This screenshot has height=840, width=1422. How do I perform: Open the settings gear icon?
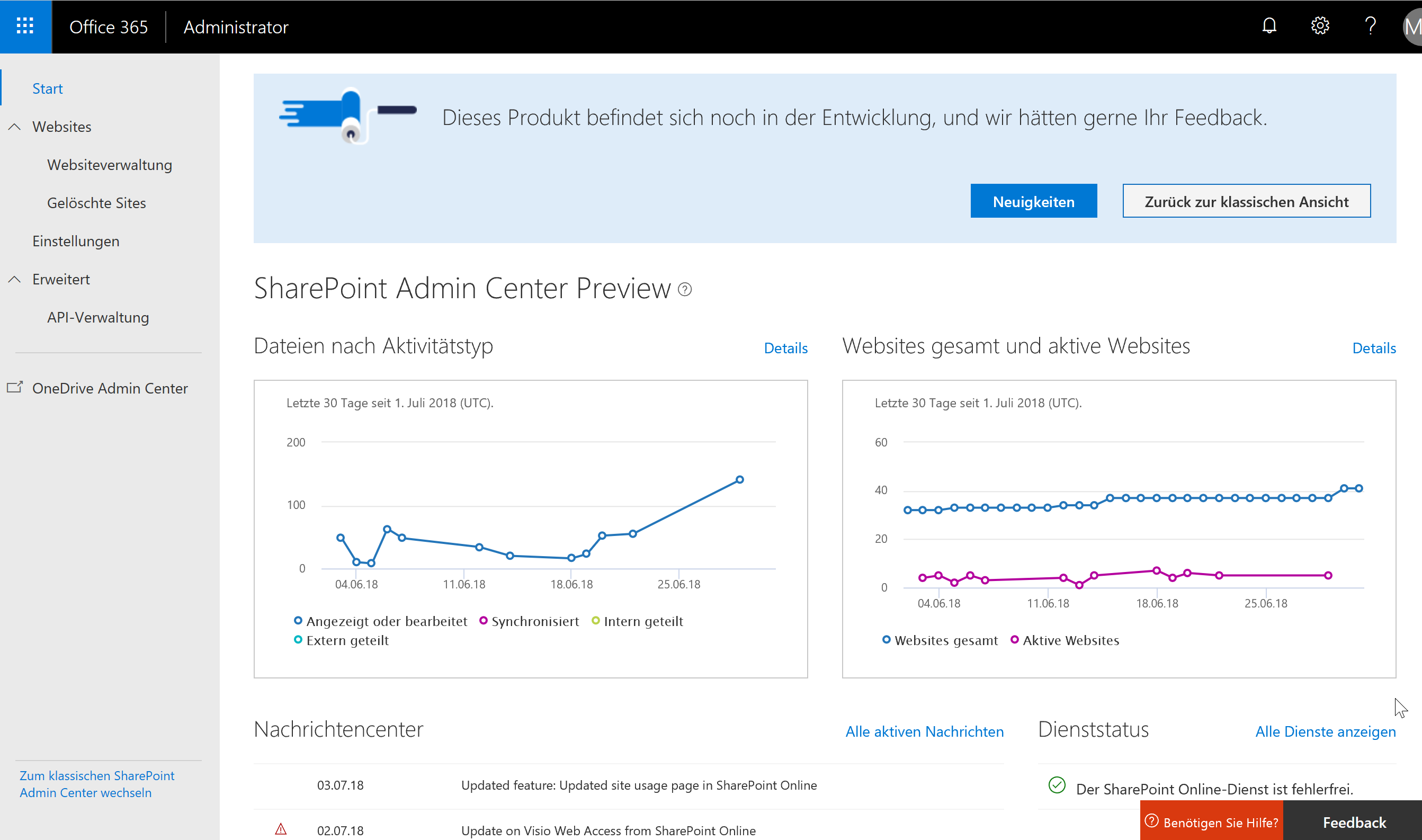pyautogui.click(x=1320, y=26)
